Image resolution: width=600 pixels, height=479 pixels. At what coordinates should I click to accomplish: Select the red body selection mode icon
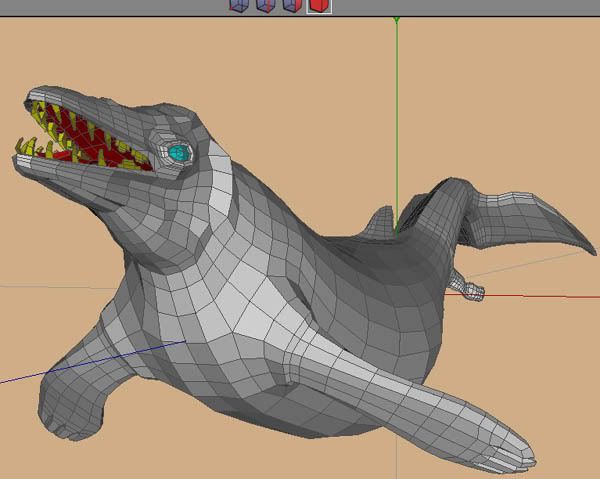(x=318, y=6)
